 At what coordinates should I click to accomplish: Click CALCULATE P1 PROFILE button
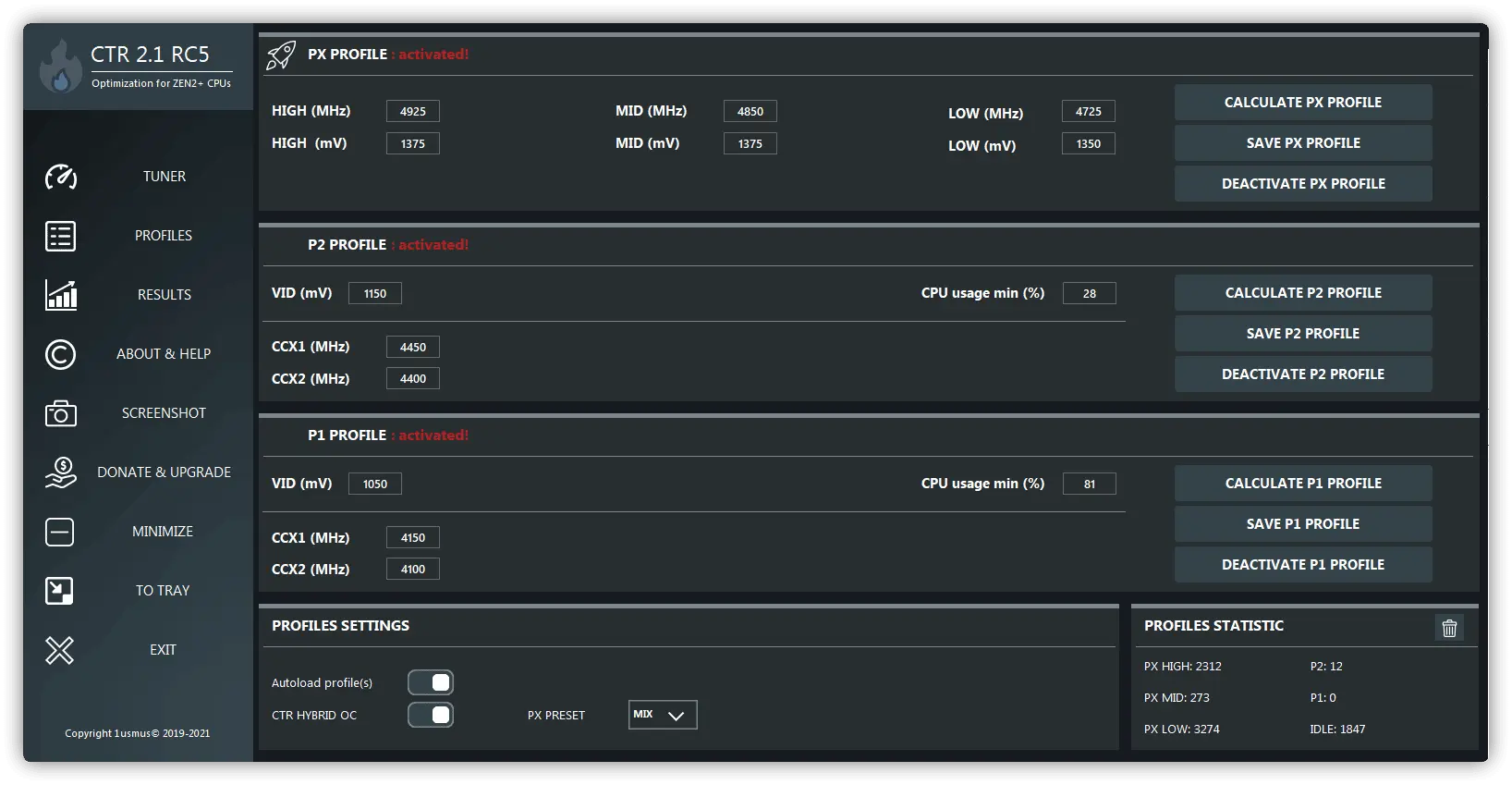[1303, 484]
